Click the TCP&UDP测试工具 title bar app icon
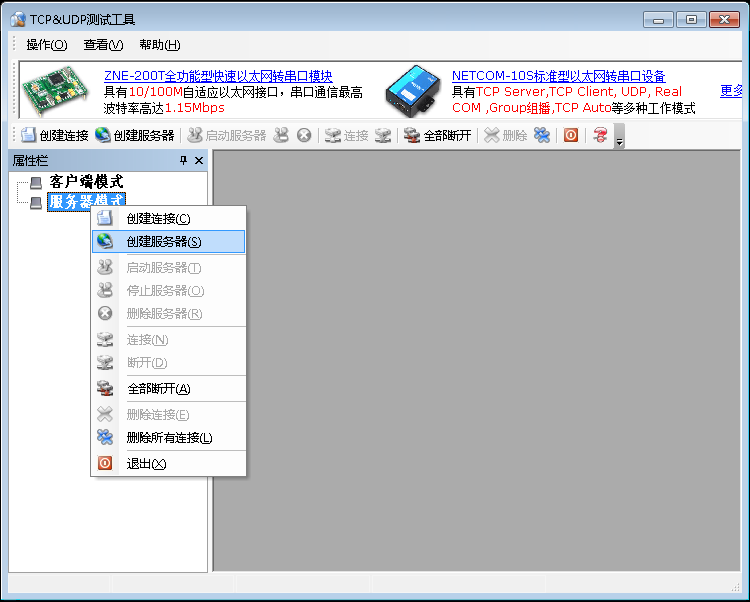750x602 pixels. 18,20
